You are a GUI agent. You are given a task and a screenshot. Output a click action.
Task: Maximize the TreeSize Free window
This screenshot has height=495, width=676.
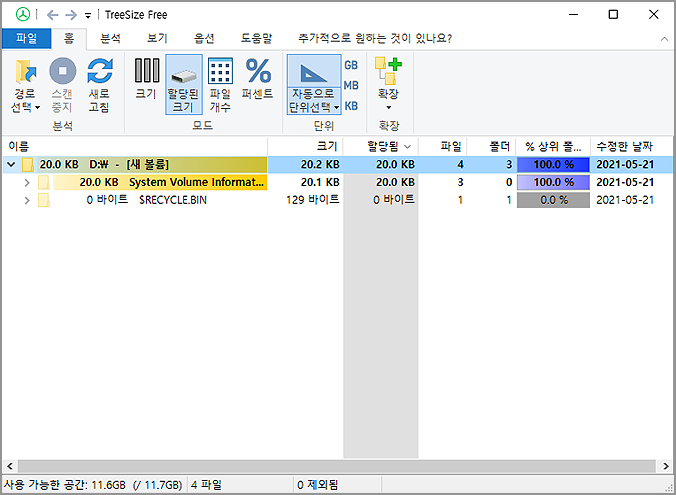[613, 15]
